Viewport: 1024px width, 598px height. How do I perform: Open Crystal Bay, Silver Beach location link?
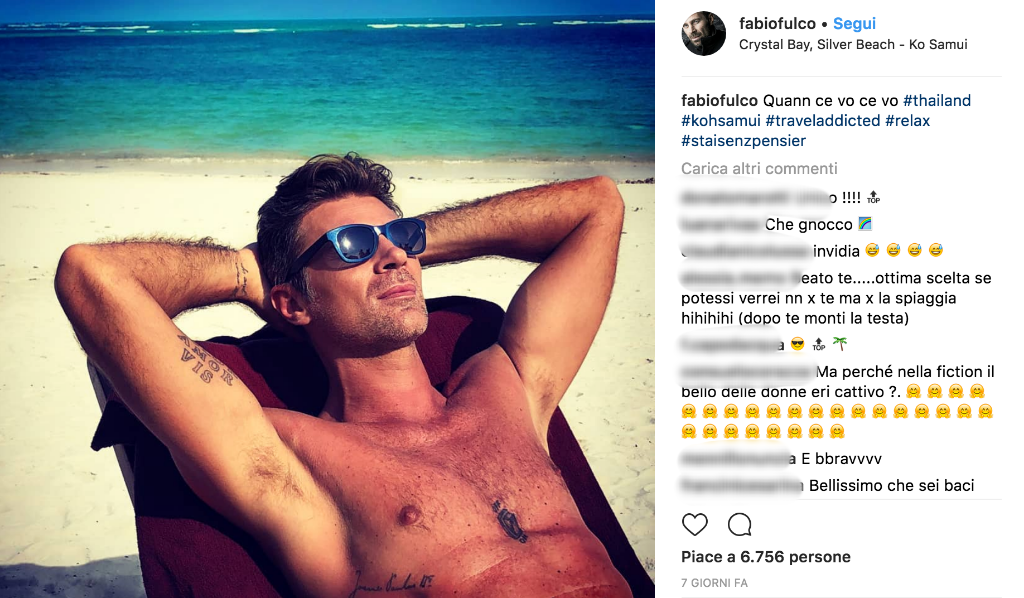click(x=853, y=44)
